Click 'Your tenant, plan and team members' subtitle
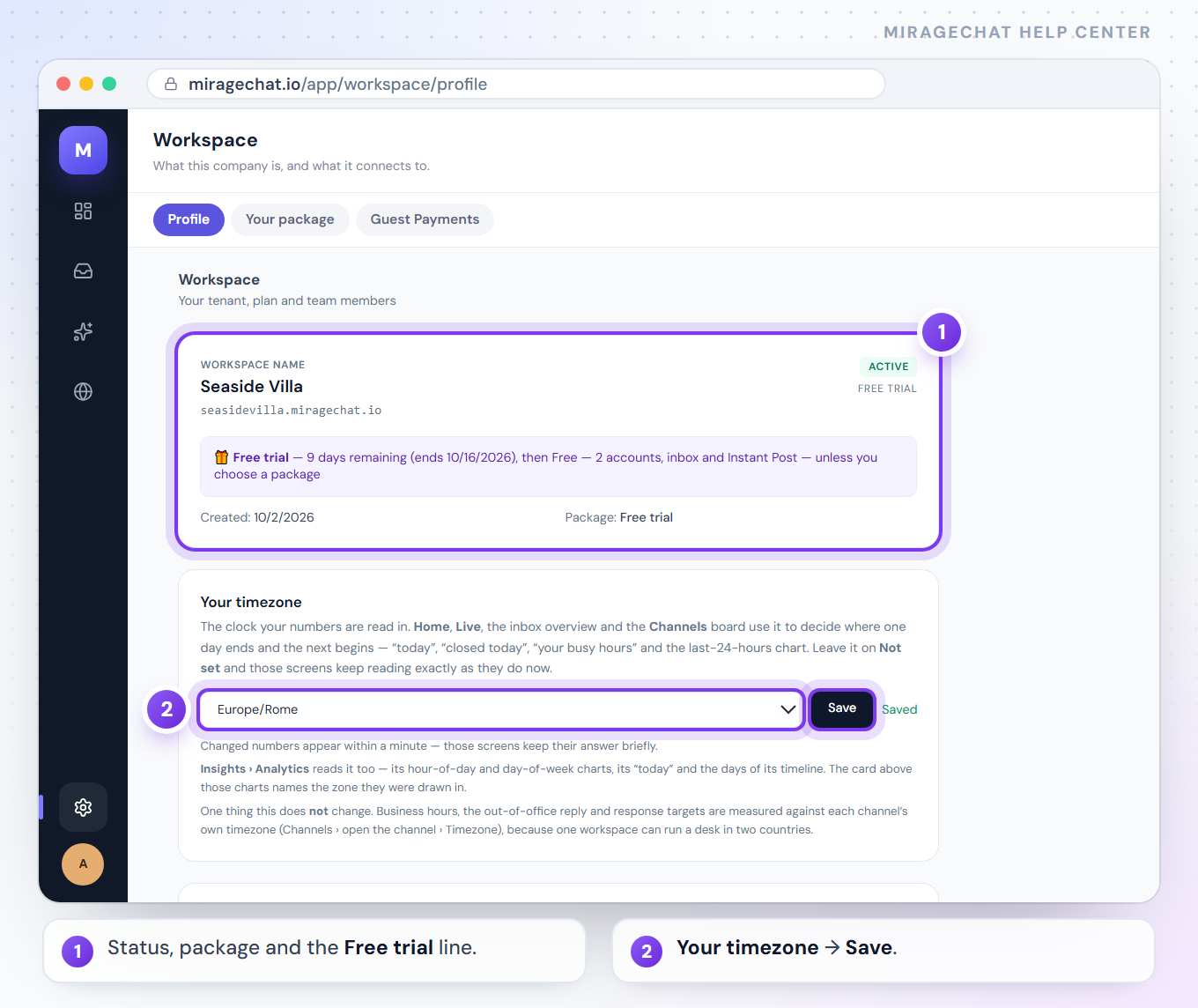Image resolution: width=1198 pixels, height=1008 pixels. pos(287,300)
